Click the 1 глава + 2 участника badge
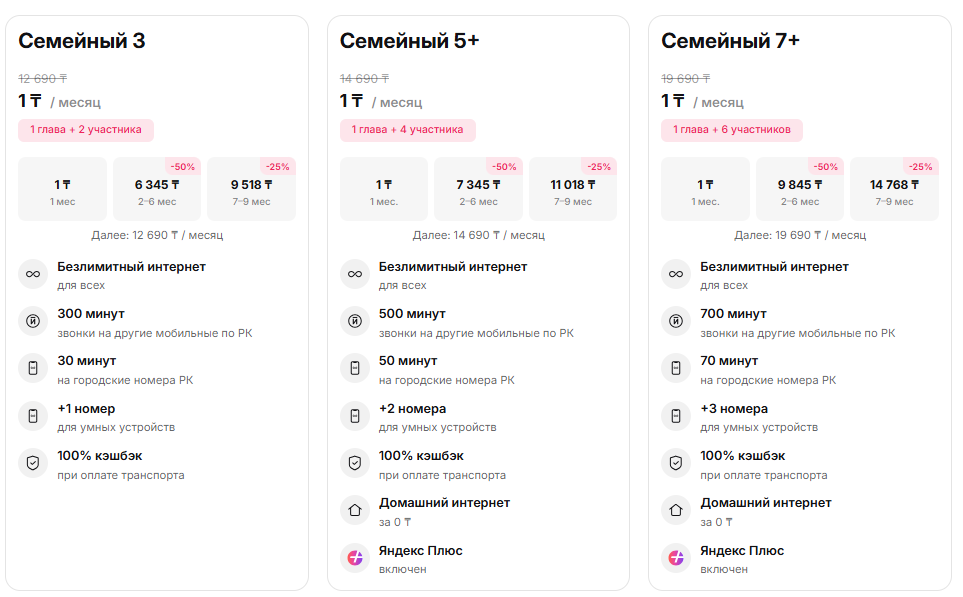 click(x=86, y=130)
